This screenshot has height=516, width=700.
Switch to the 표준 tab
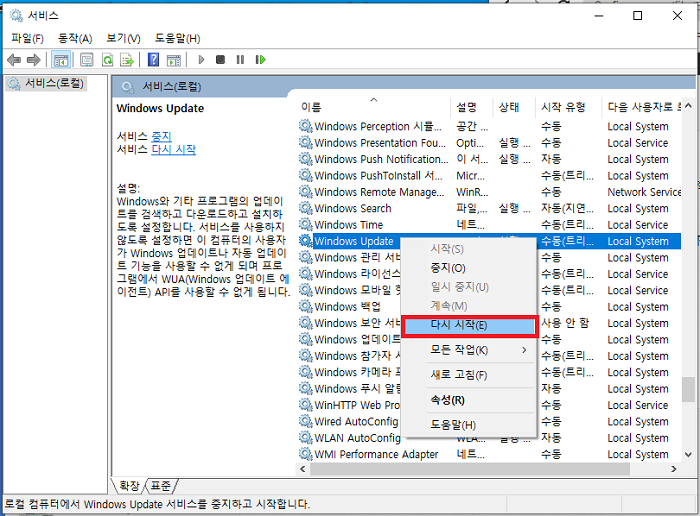[x=161, y=485]
